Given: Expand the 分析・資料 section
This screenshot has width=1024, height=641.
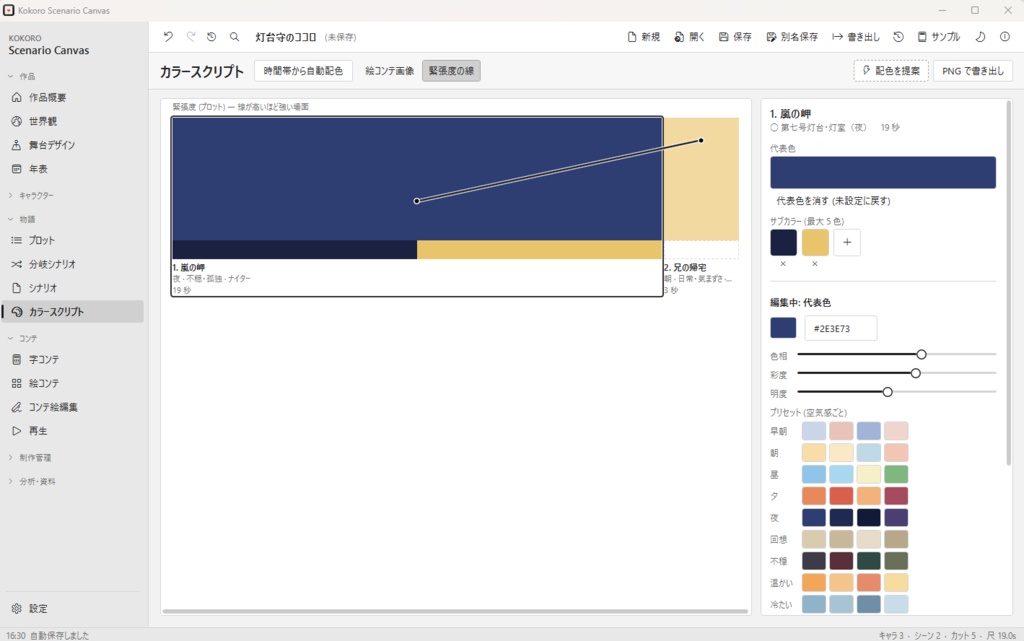Looking at the screenshot, I should 31,481.
